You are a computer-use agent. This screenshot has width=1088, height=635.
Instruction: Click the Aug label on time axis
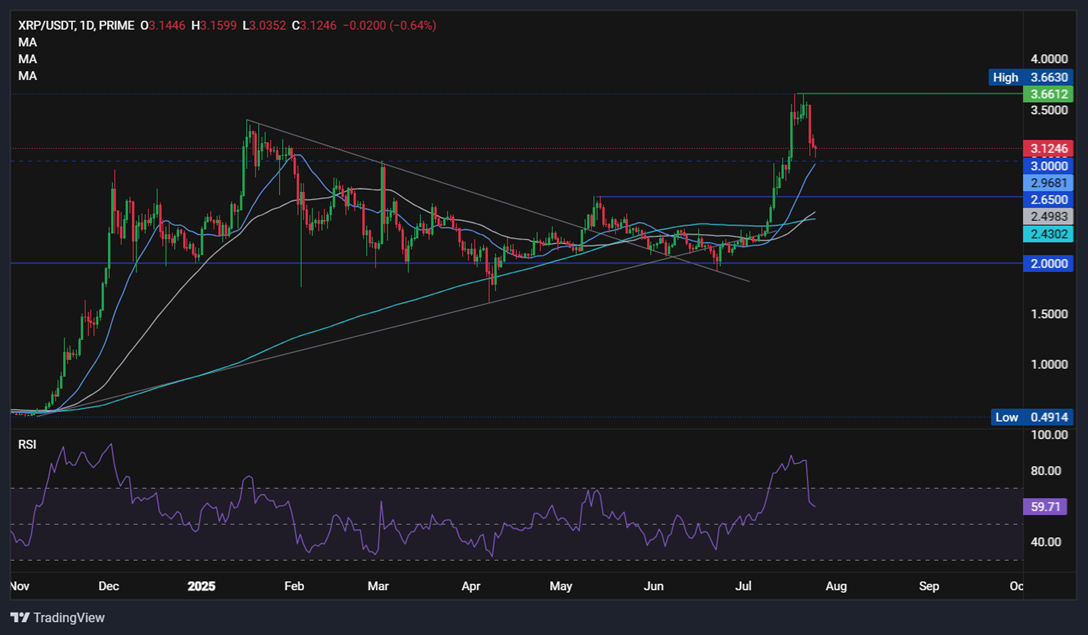836,586
